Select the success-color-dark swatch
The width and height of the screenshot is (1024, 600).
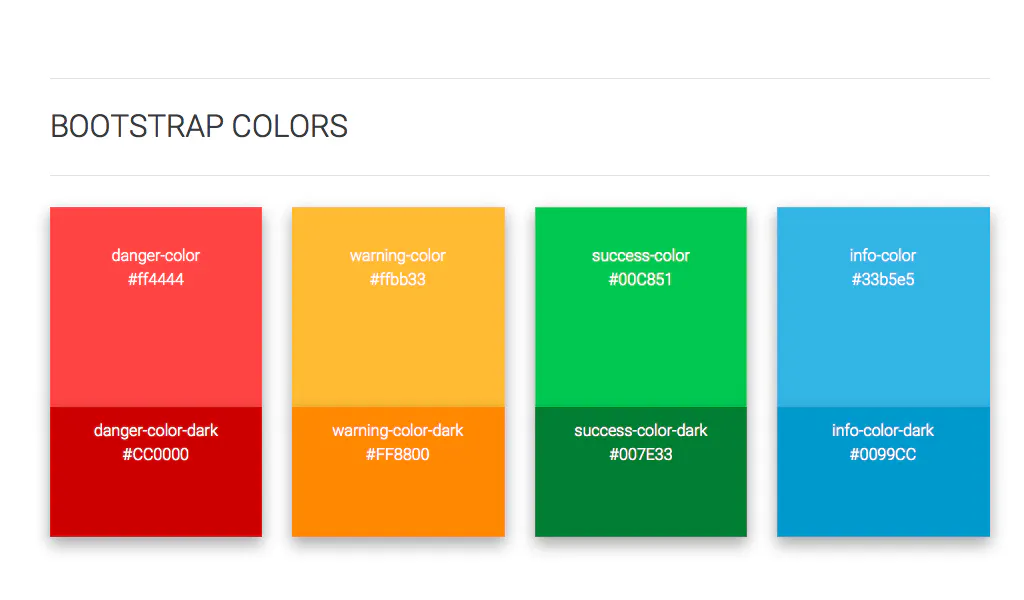pos(641,471)
